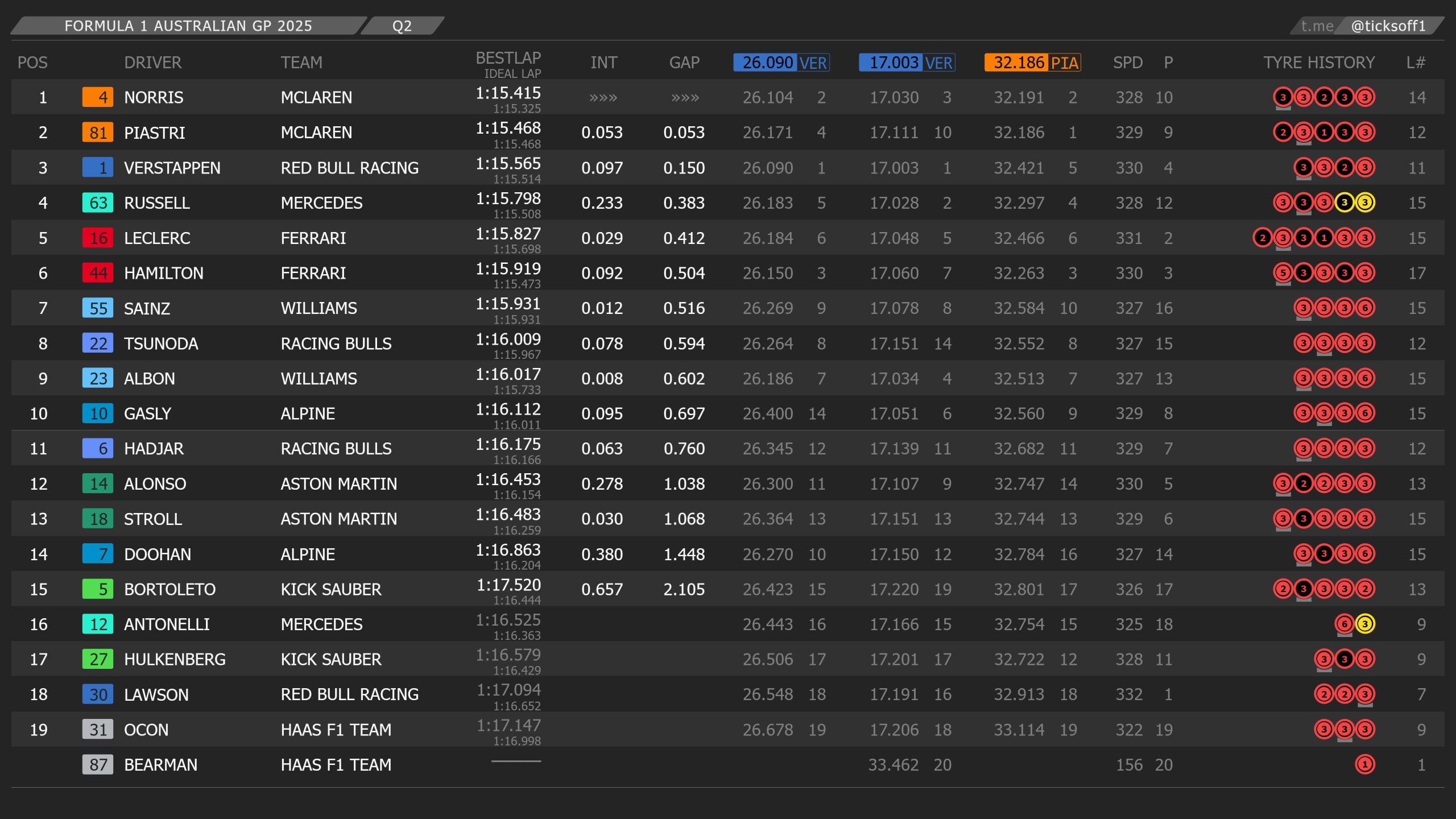Image resolution: width=1456 pixels, height=819 pixels.
Task: Click the 5-lap tyre icon in Hamilton's row
Action: coord(1283,272)
